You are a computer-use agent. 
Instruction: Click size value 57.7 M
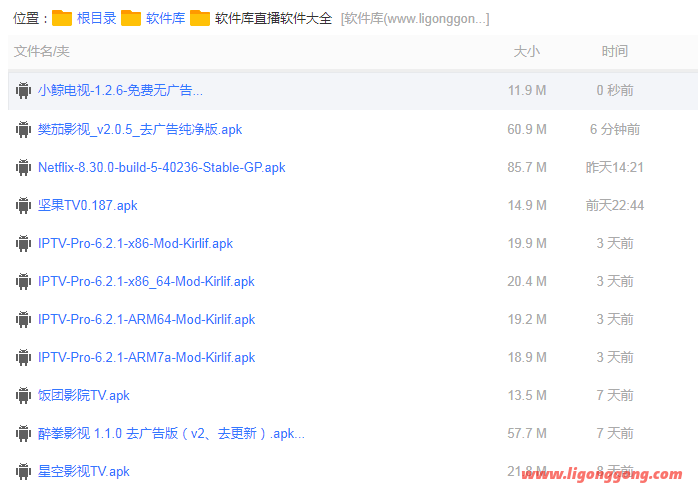pyautogui.click(x=527, y=433)
